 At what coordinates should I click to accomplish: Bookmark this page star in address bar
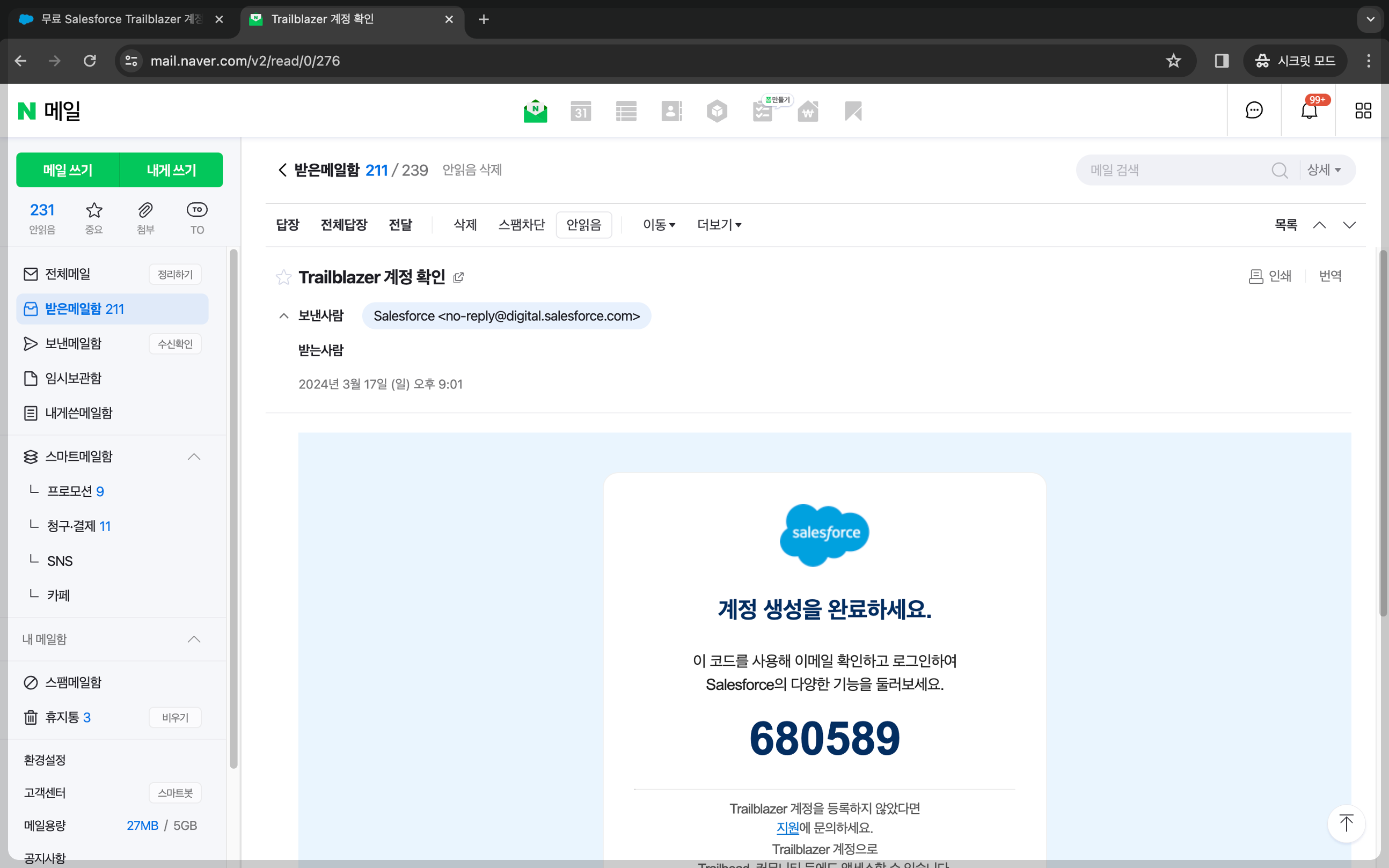coord(1173,61)
